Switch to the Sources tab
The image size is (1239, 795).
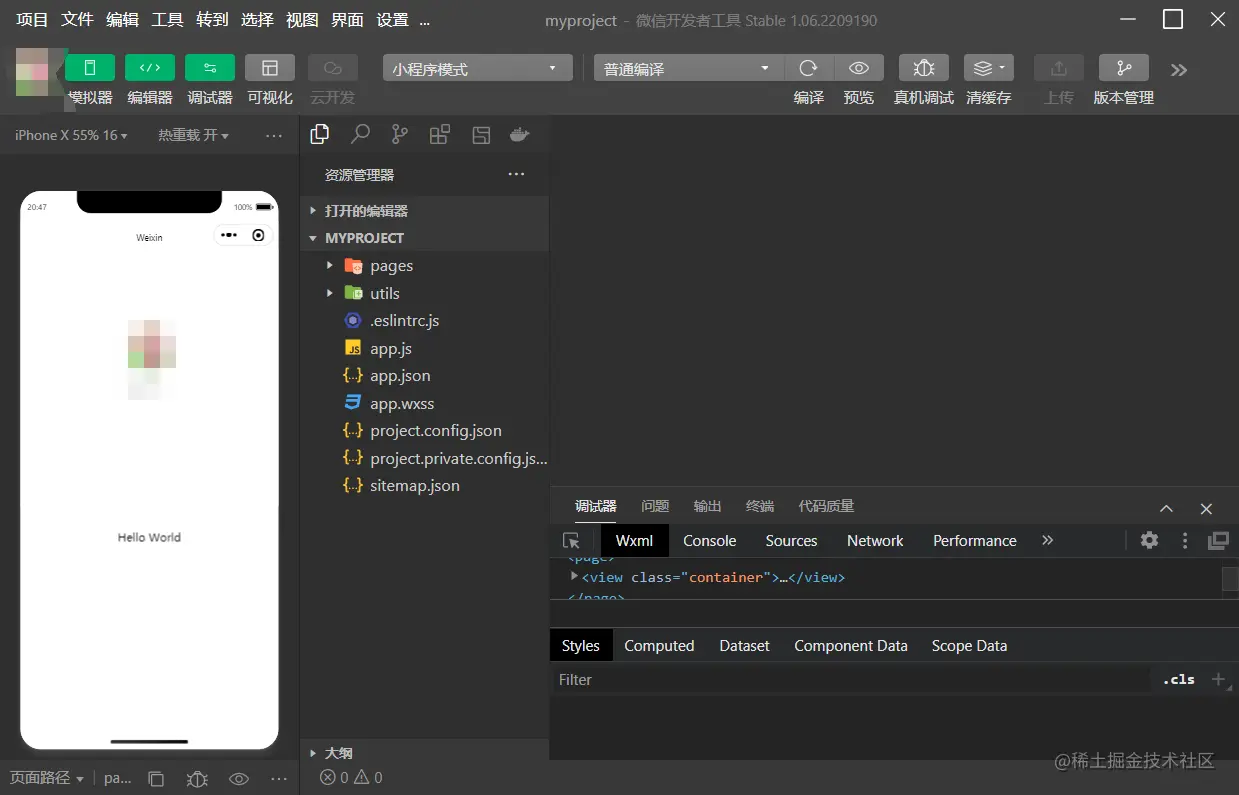click(x=791, y=540)
